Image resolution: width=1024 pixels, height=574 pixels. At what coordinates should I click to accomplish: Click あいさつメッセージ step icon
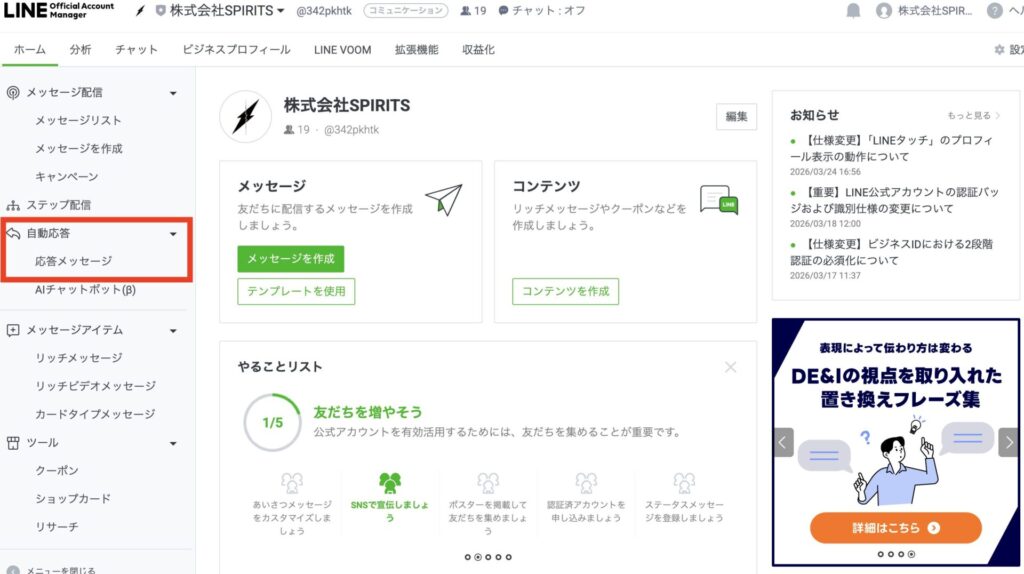(x=292, y=483)
